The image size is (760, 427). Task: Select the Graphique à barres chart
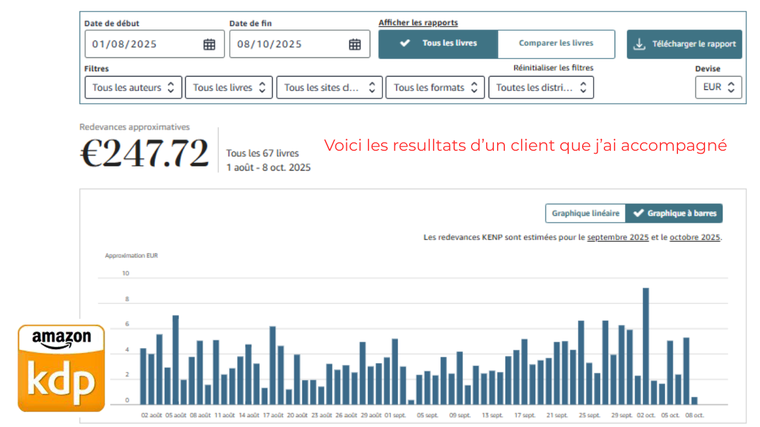[674, 213]
